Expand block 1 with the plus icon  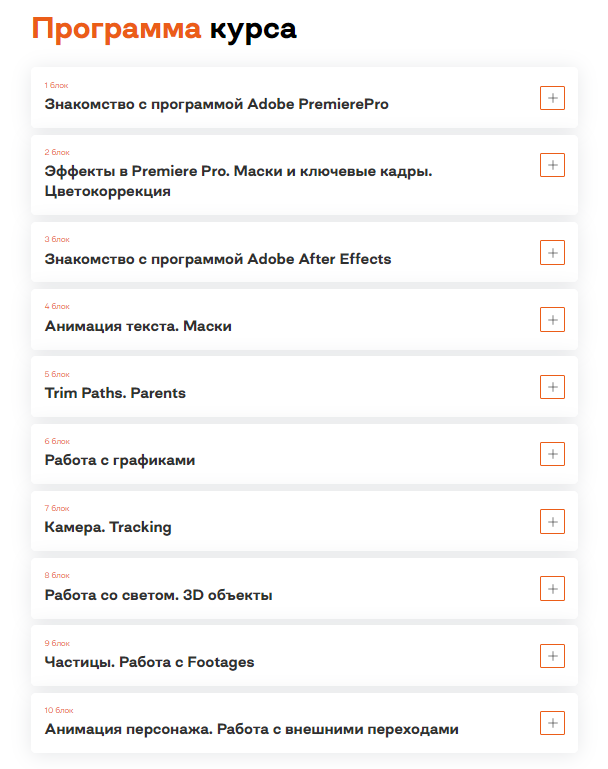552,98
